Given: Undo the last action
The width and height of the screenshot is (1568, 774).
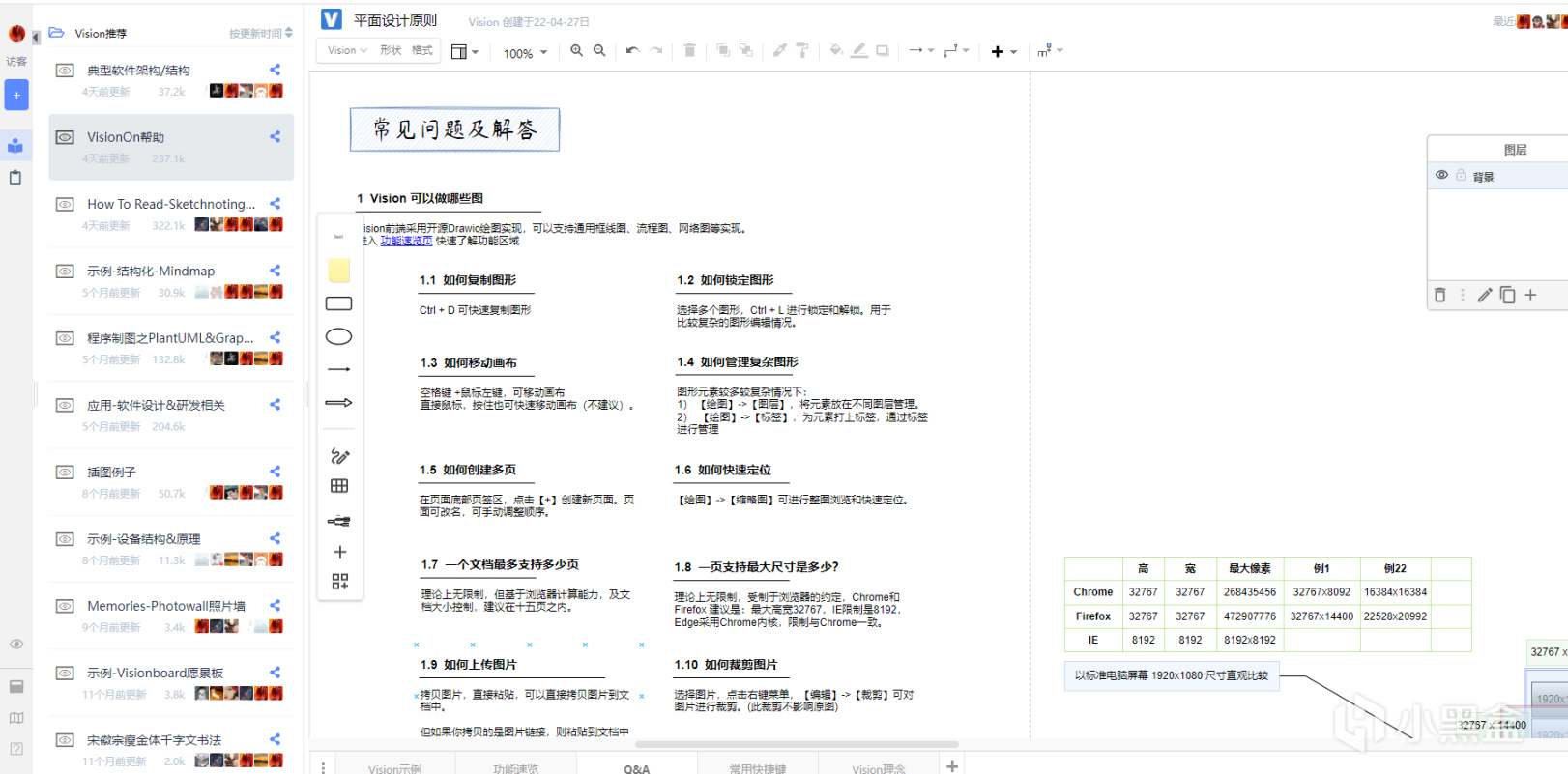Looking at the screenshot, I should click(x=632, y=51).
